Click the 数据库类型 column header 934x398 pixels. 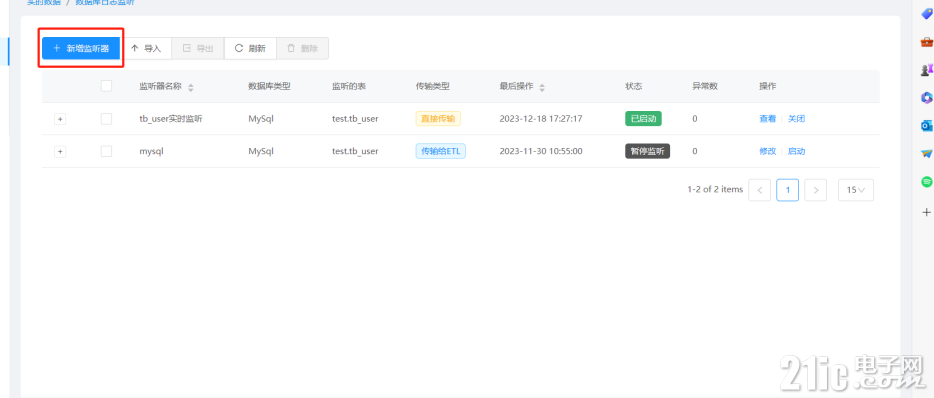point(269,86)
